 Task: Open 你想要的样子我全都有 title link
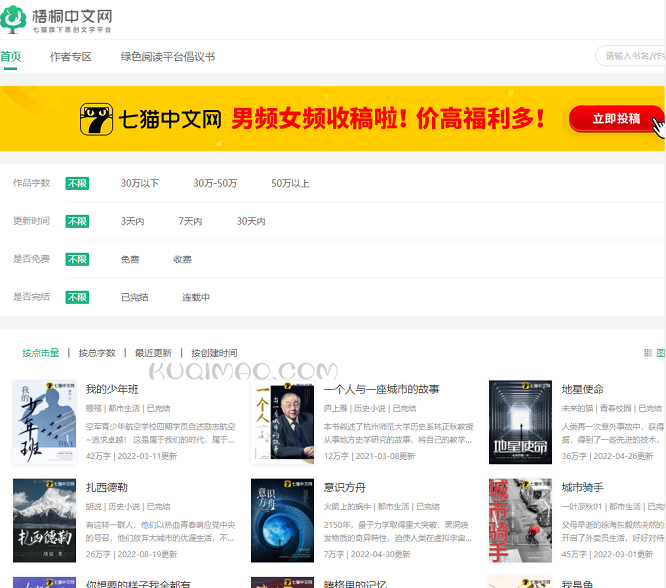point(138,584)
